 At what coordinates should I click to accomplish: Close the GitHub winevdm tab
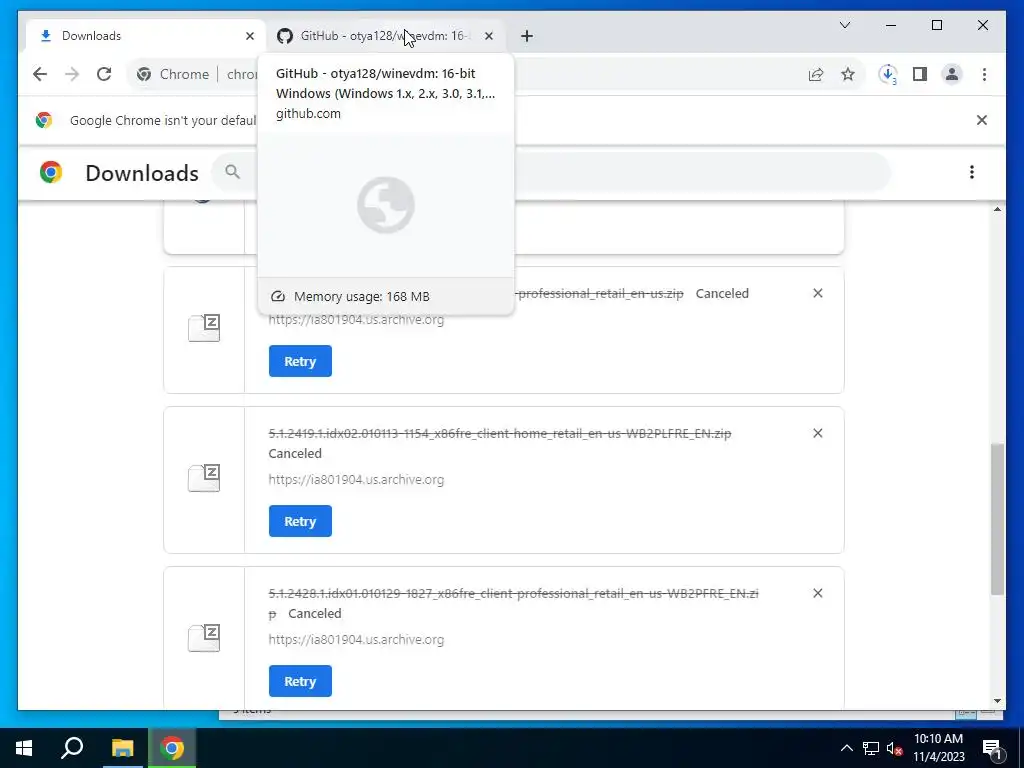(x=488, y=36)
